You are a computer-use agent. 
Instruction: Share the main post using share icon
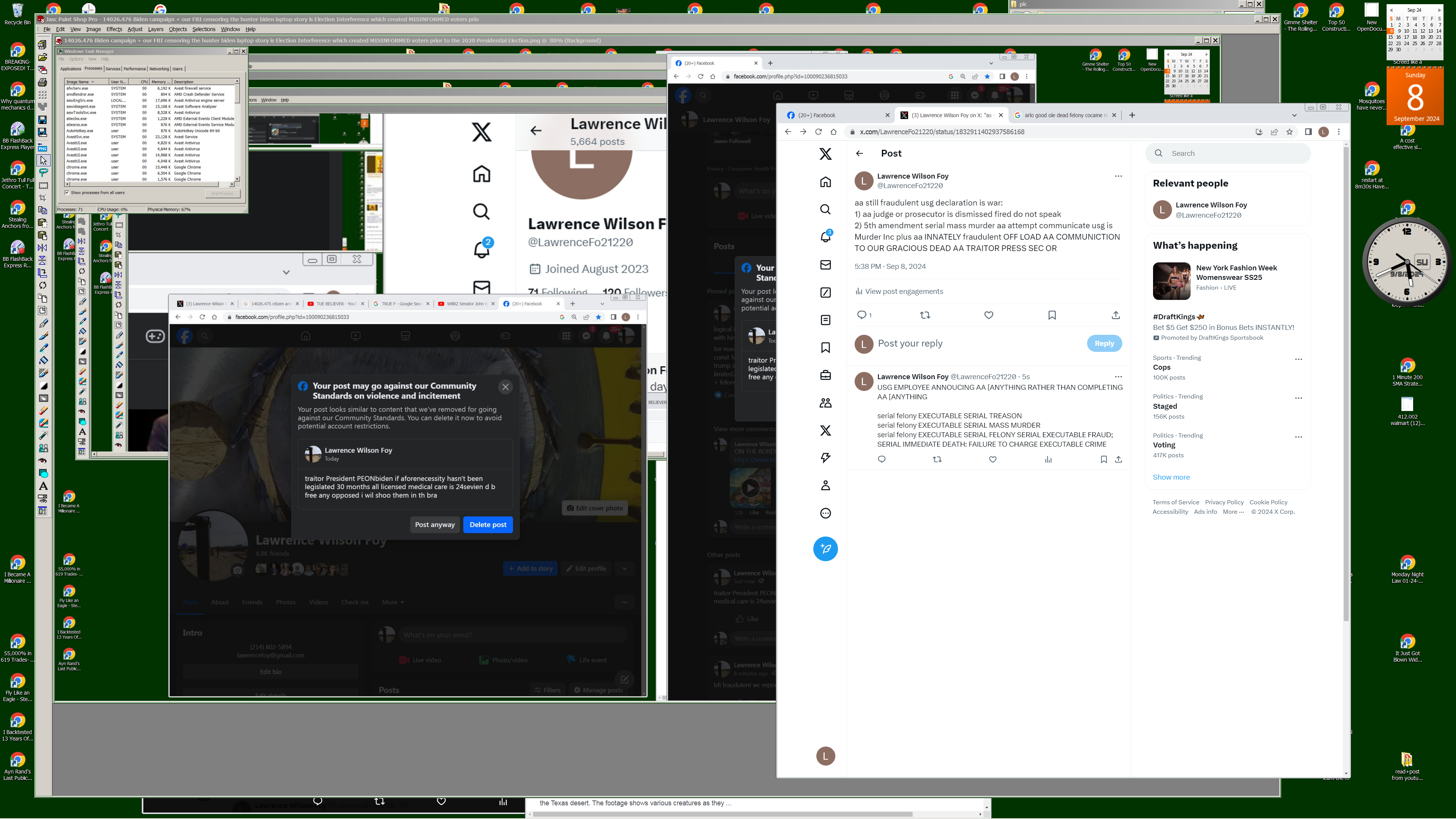1115,315
